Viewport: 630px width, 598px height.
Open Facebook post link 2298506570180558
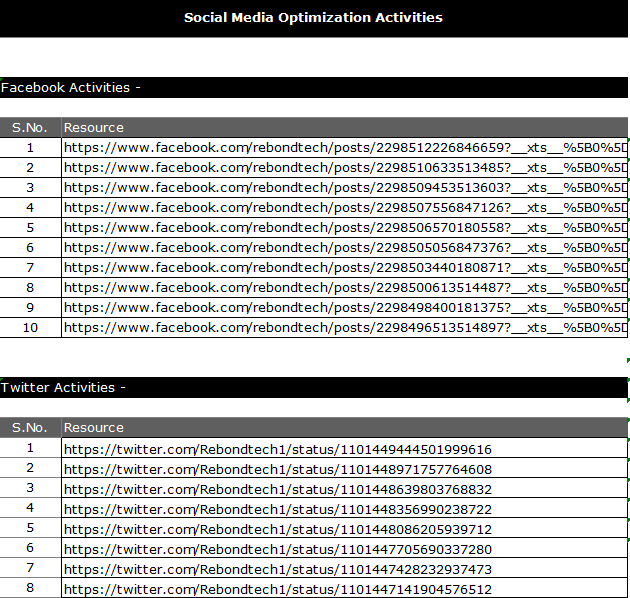pyautogui.click(x=345, y=228)
